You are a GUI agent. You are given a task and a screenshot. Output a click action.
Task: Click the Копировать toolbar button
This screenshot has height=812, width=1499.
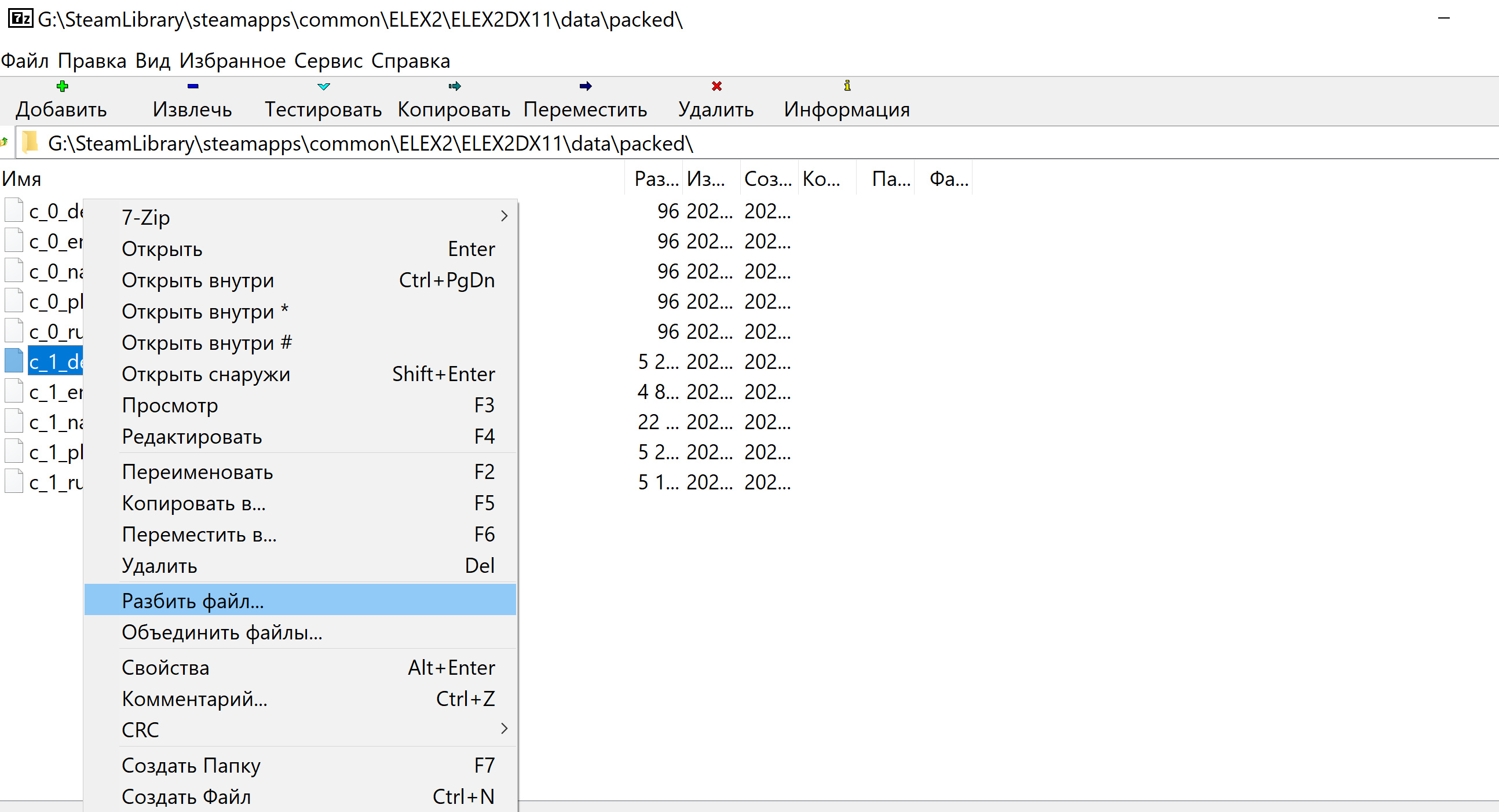[x=454, y=101]
